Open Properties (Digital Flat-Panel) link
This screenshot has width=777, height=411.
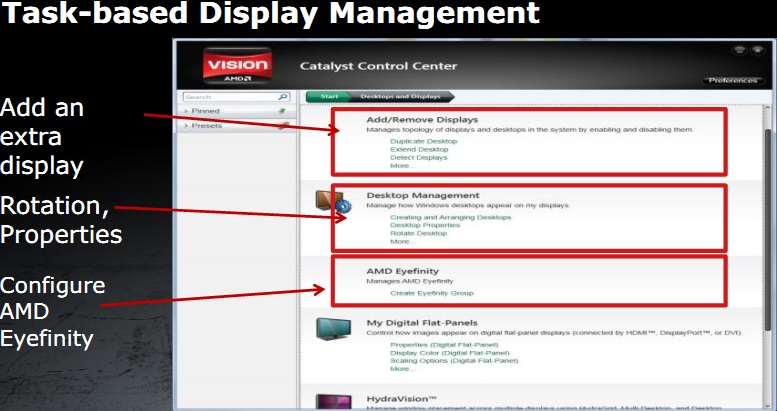point(444,345)
